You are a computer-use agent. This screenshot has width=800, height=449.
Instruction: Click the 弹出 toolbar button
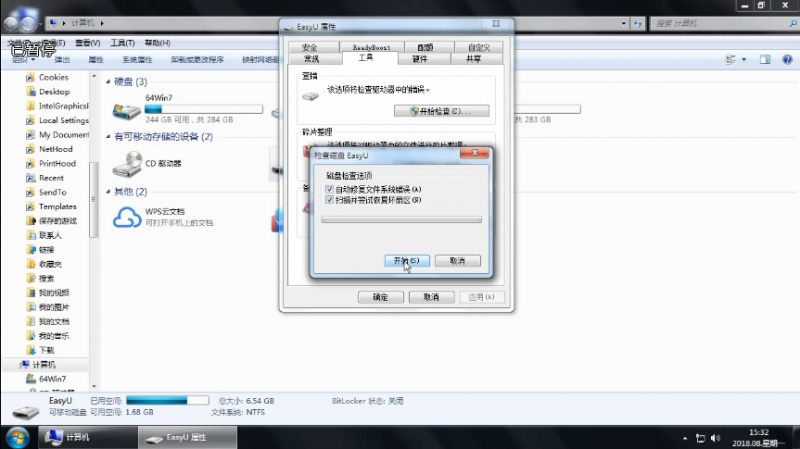[x=62, y=60]
